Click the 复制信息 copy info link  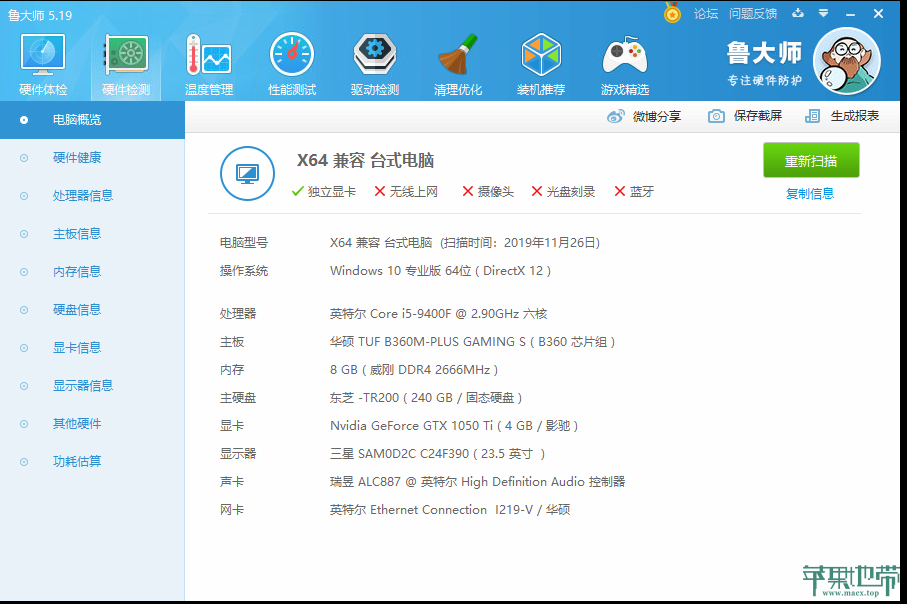pos(809,194)
